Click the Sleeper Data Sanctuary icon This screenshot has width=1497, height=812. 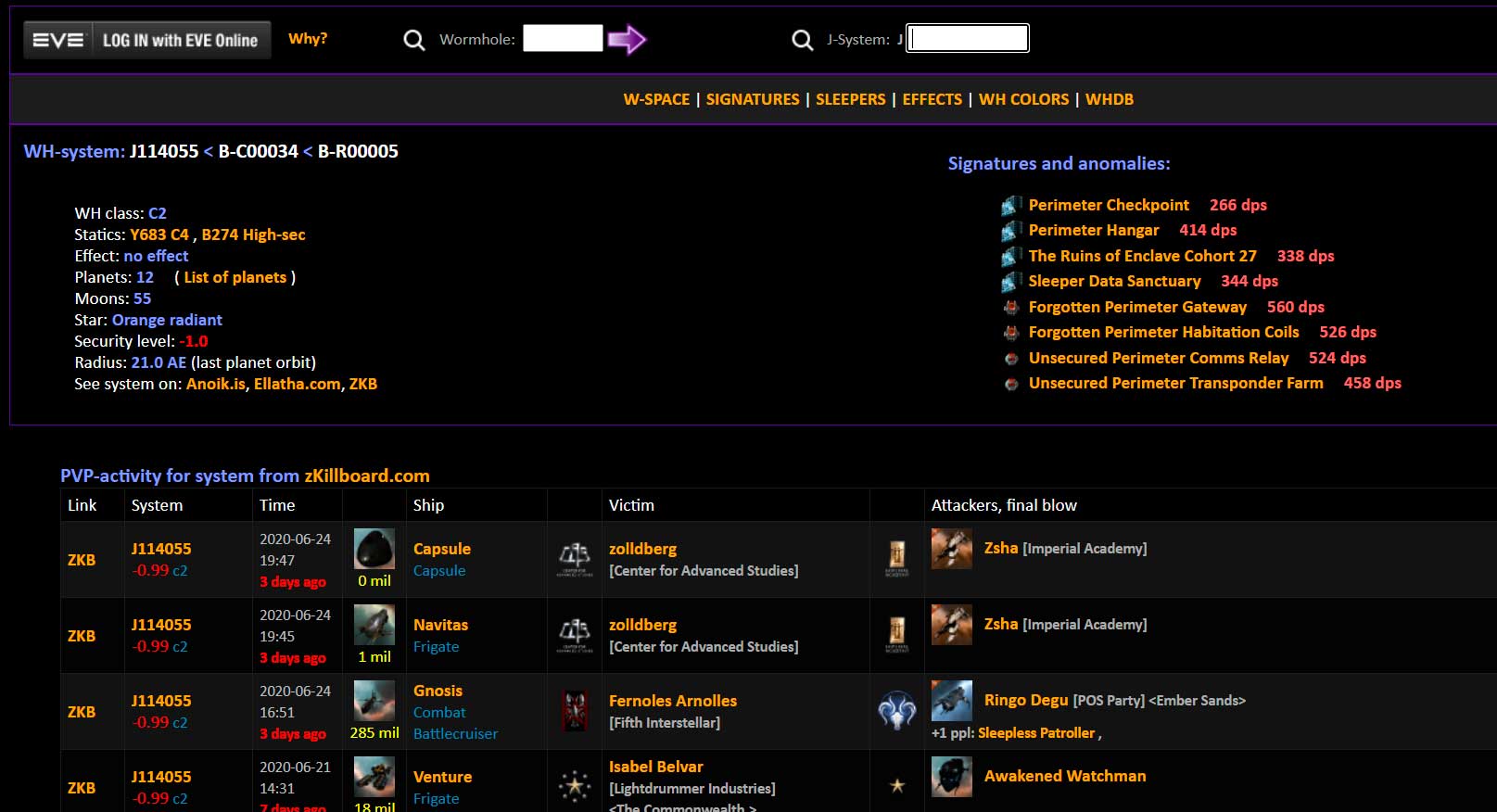(x=1011, y=281)
